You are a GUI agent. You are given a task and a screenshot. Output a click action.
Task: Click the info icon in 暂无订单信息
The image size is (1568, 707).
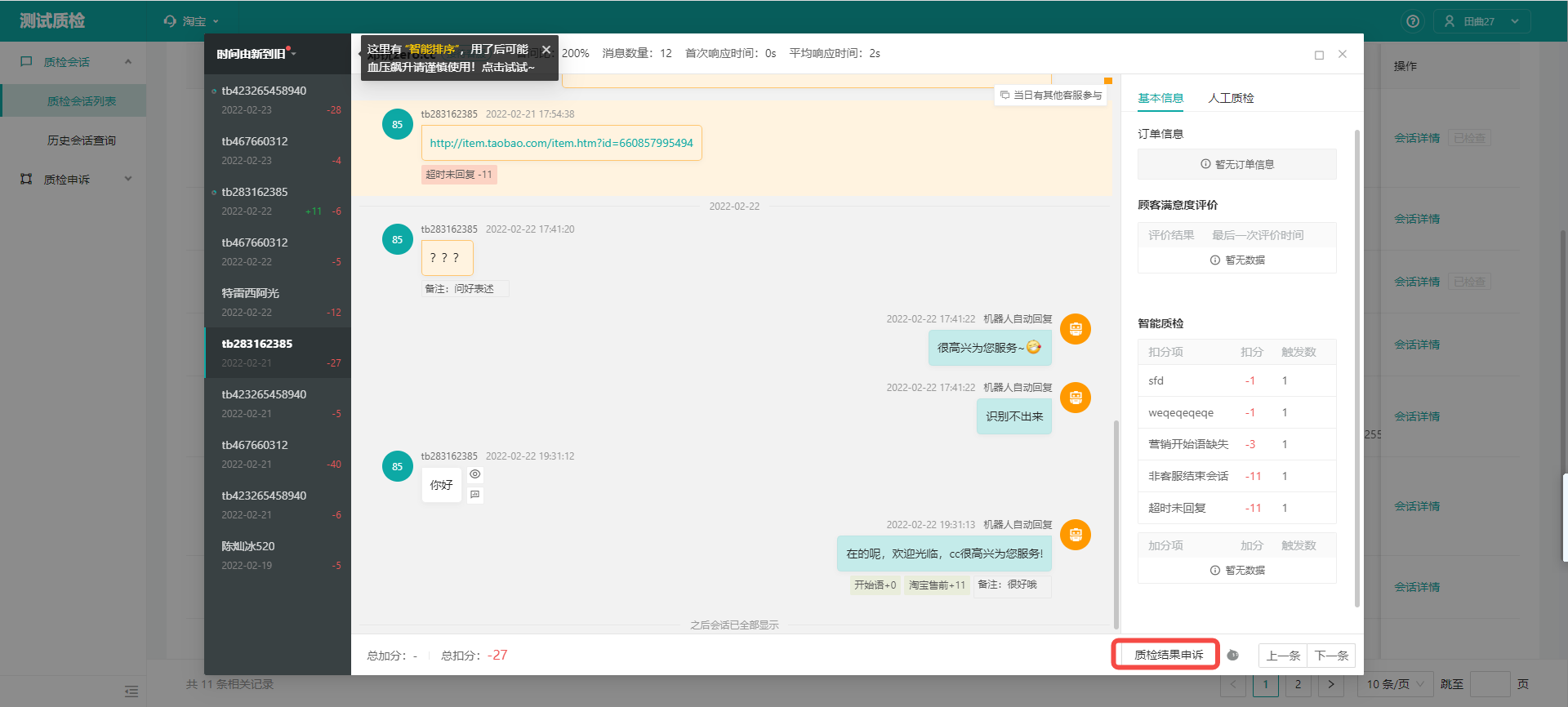point(1205,164)
